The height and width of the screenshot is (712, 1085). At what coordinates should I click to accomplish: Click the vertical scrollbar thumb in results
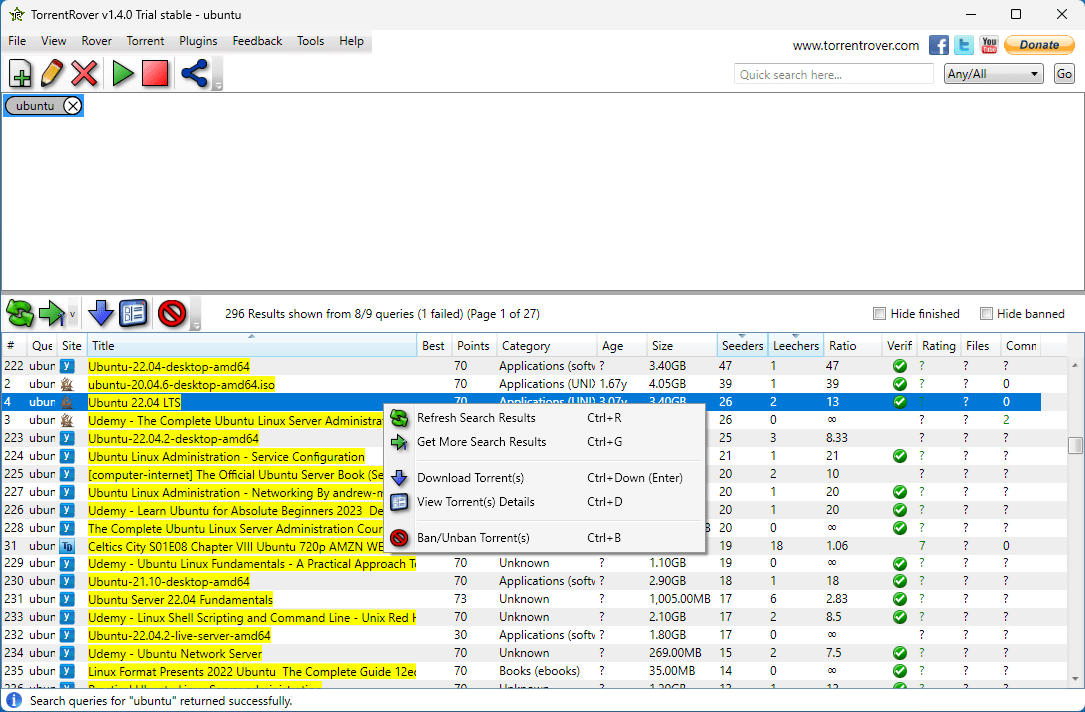coord(1075,445)
